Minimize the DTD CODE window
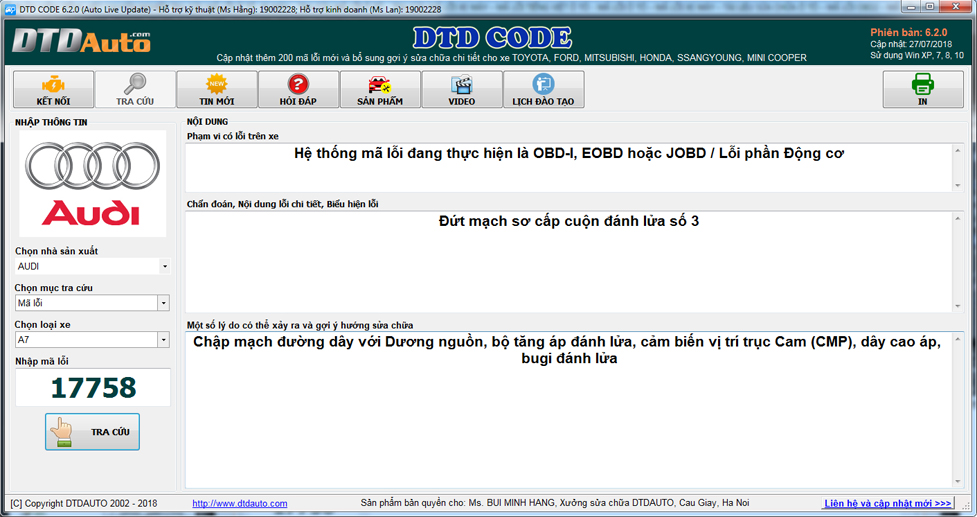This screenshot has height=517, width=977. (913, 6)
